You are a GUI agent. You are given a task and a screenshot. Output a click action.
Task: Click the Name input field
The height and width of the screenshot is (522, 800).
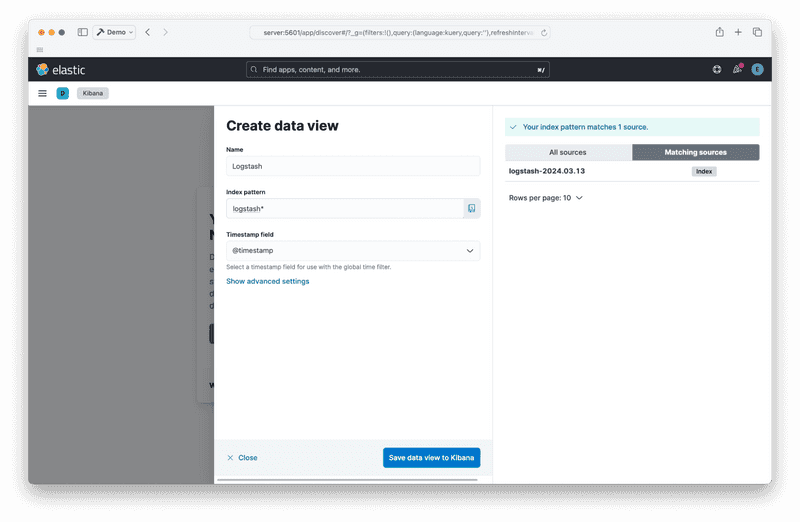[x=353, y=166]
